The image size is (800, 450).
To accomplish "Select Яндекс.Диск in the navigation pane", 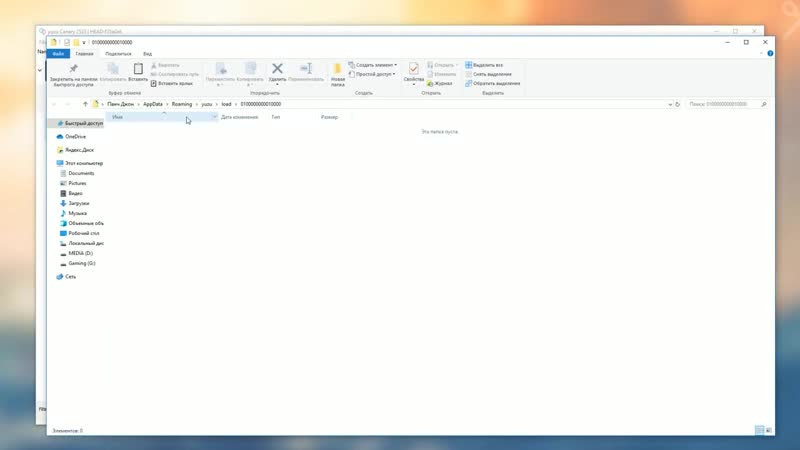I will click(x=76, y=150).
